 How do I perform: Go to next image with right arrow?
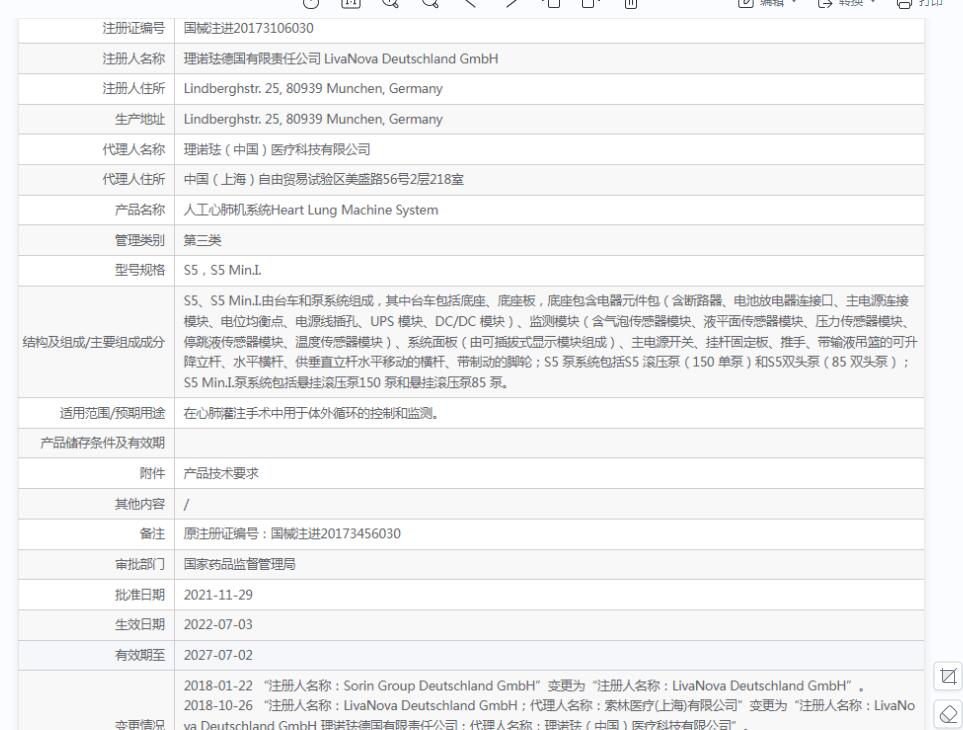click(x=511, y=3)
